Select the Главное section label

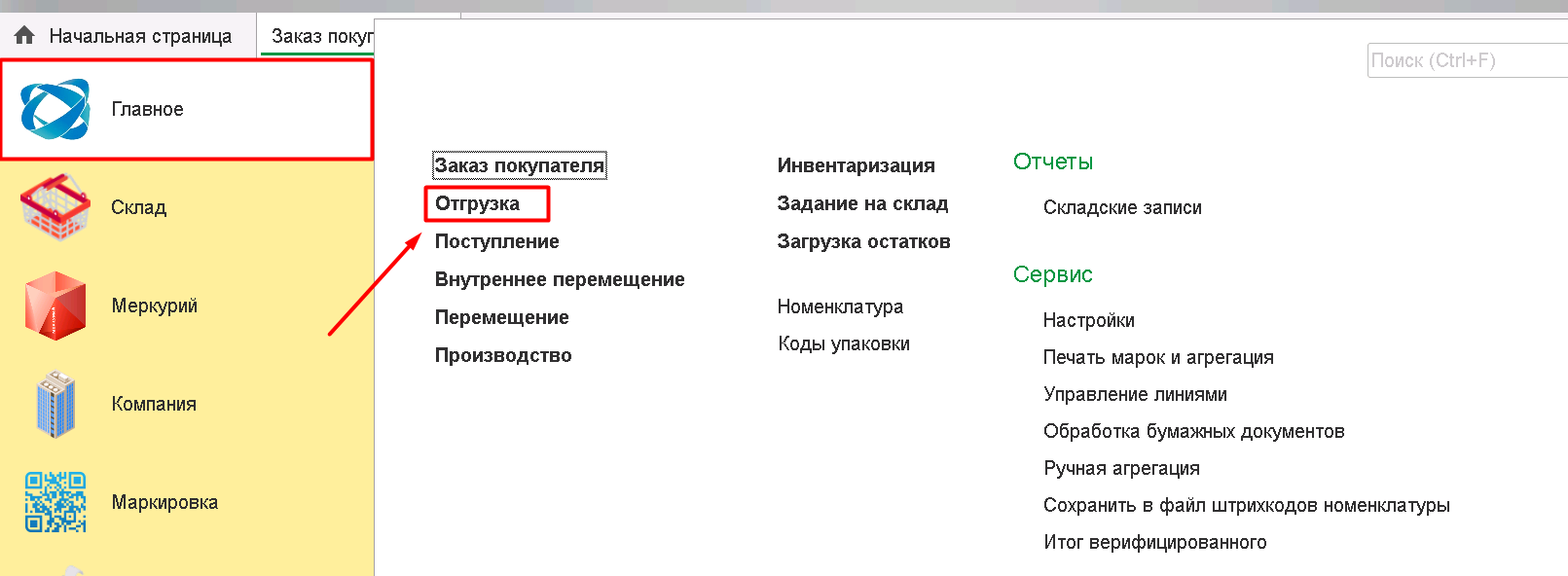147,109
